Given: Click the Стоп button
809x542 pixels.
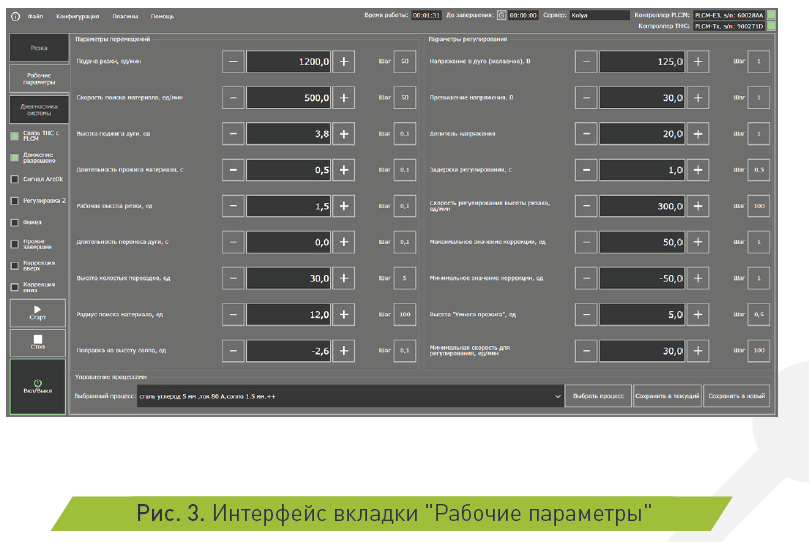Looking at the screenshot, I should (38, 342).
